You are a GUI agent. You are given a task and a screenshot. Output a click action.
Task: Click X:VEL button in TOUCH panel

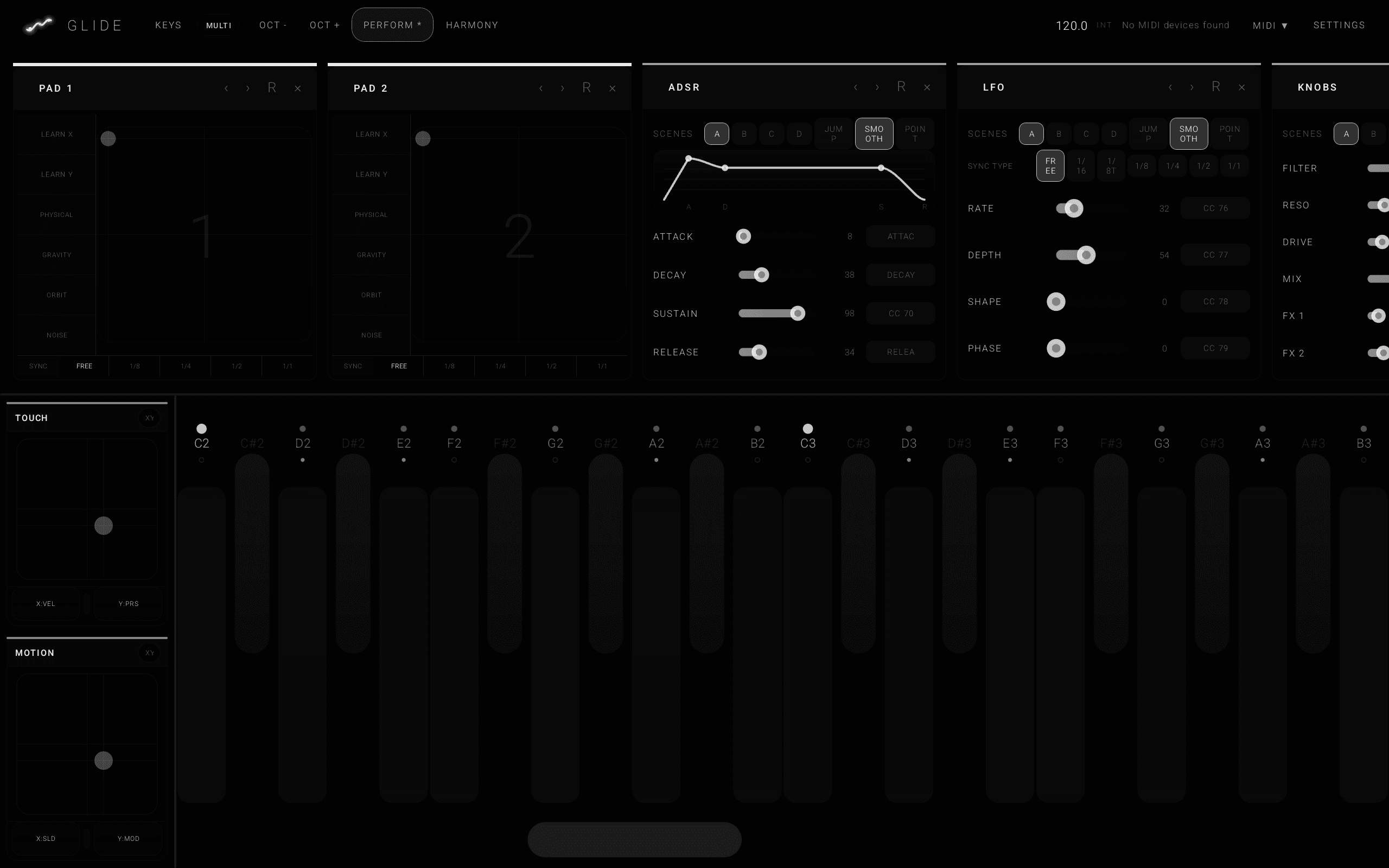click(46, 603)
